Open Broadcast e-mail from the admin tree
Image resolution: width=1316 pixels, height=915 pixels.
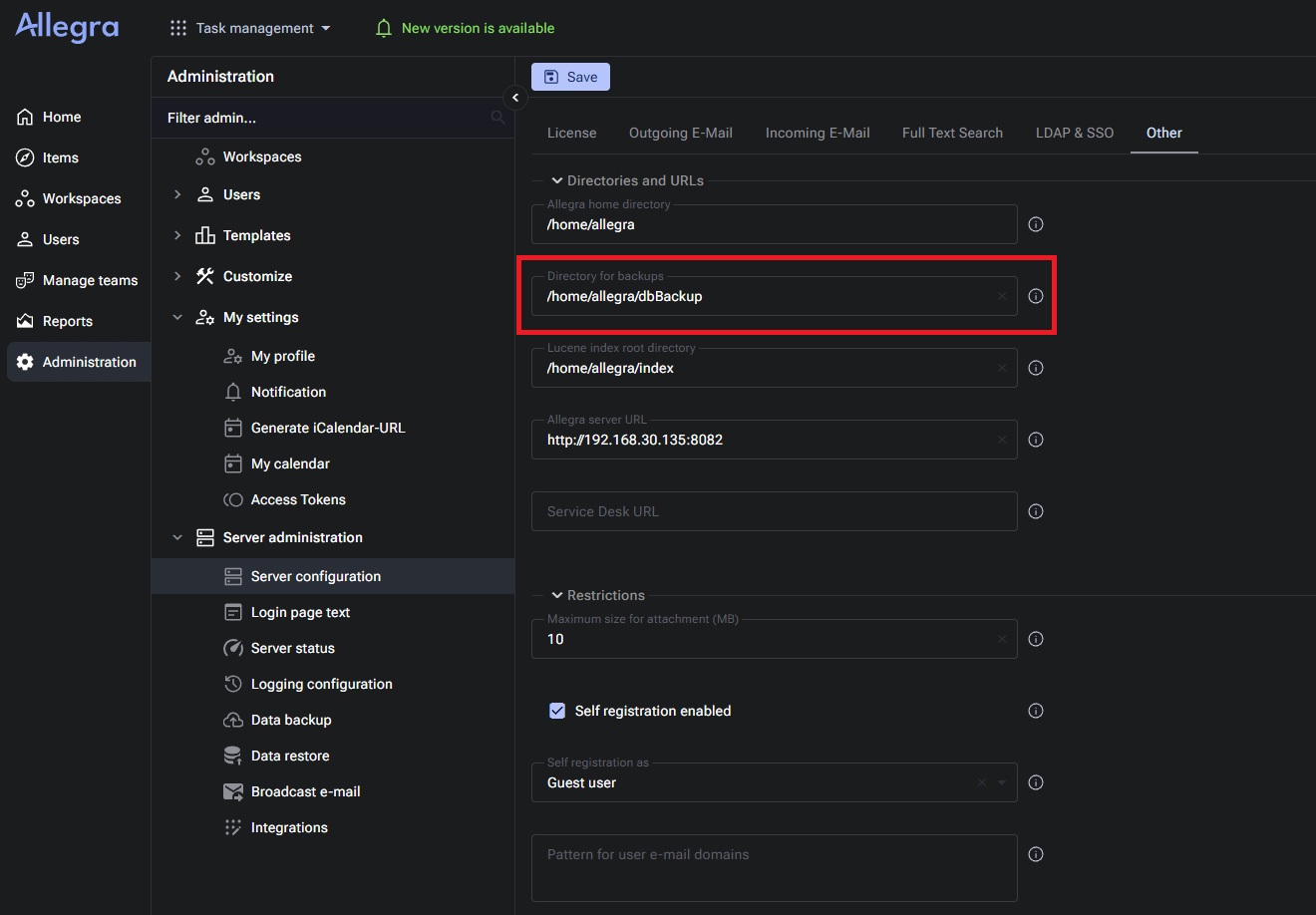point(305,791)
